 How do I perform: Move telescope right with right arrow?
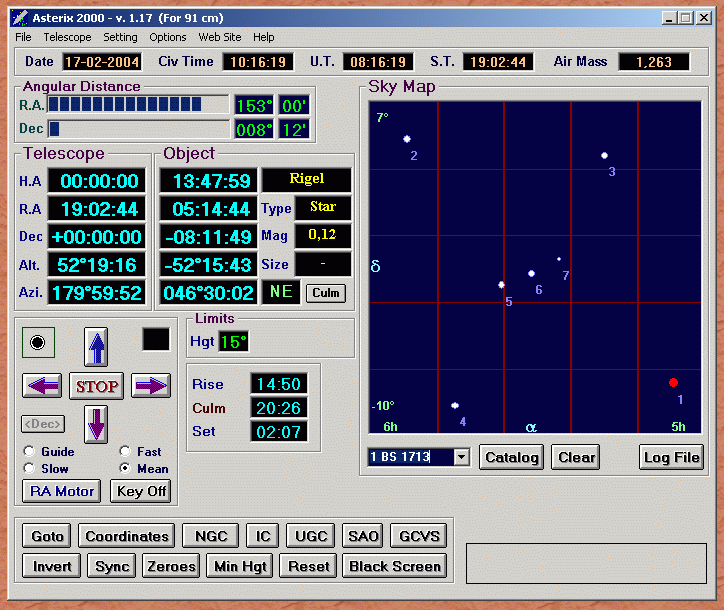tap(151, 386)
